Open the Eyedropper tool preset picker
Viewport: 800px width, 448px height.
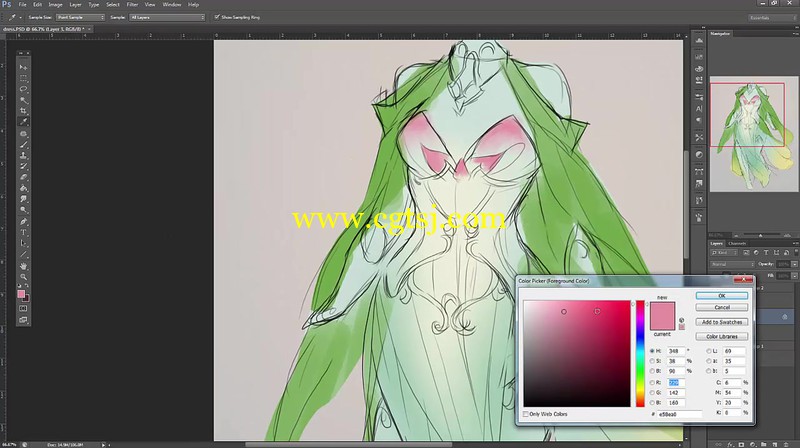coord(15,17)
